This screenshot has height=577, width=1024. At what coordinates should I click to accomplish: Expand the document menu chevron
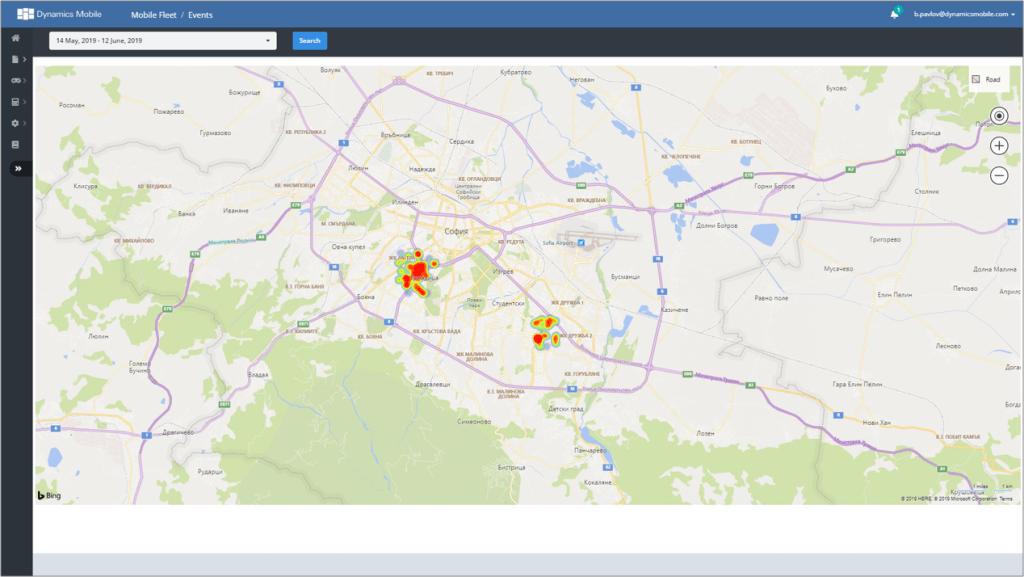pyautogui.click(x=24, y=59)
